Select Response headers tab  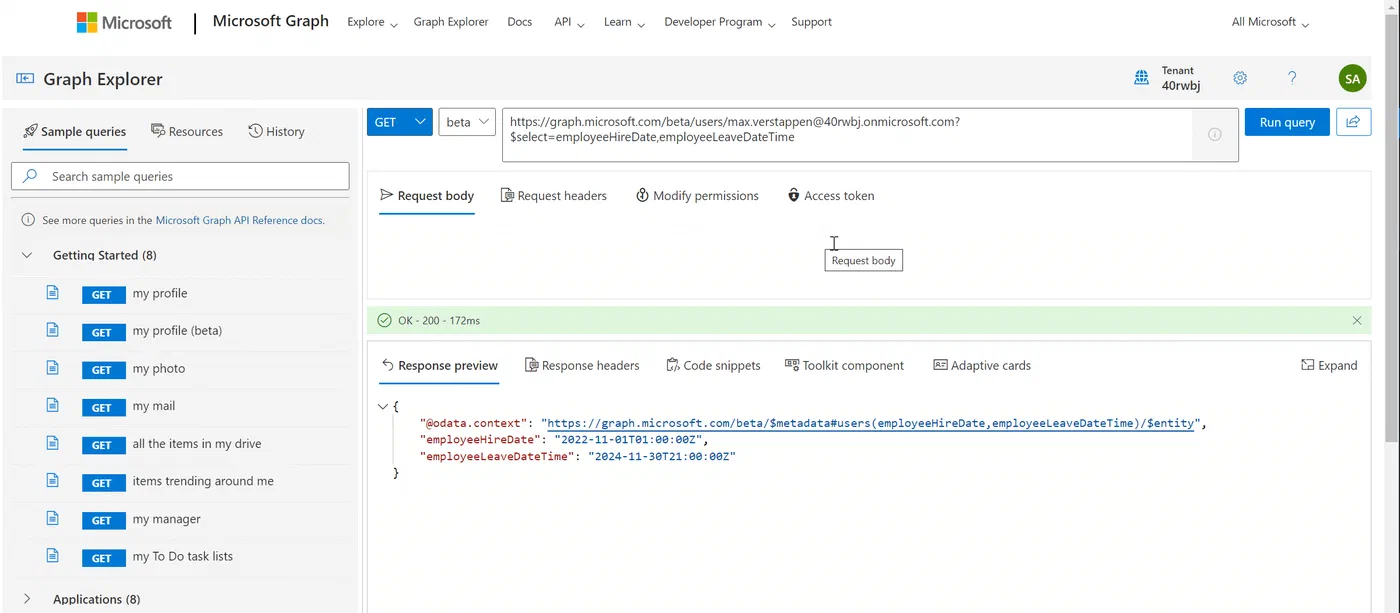click(582, 366)
